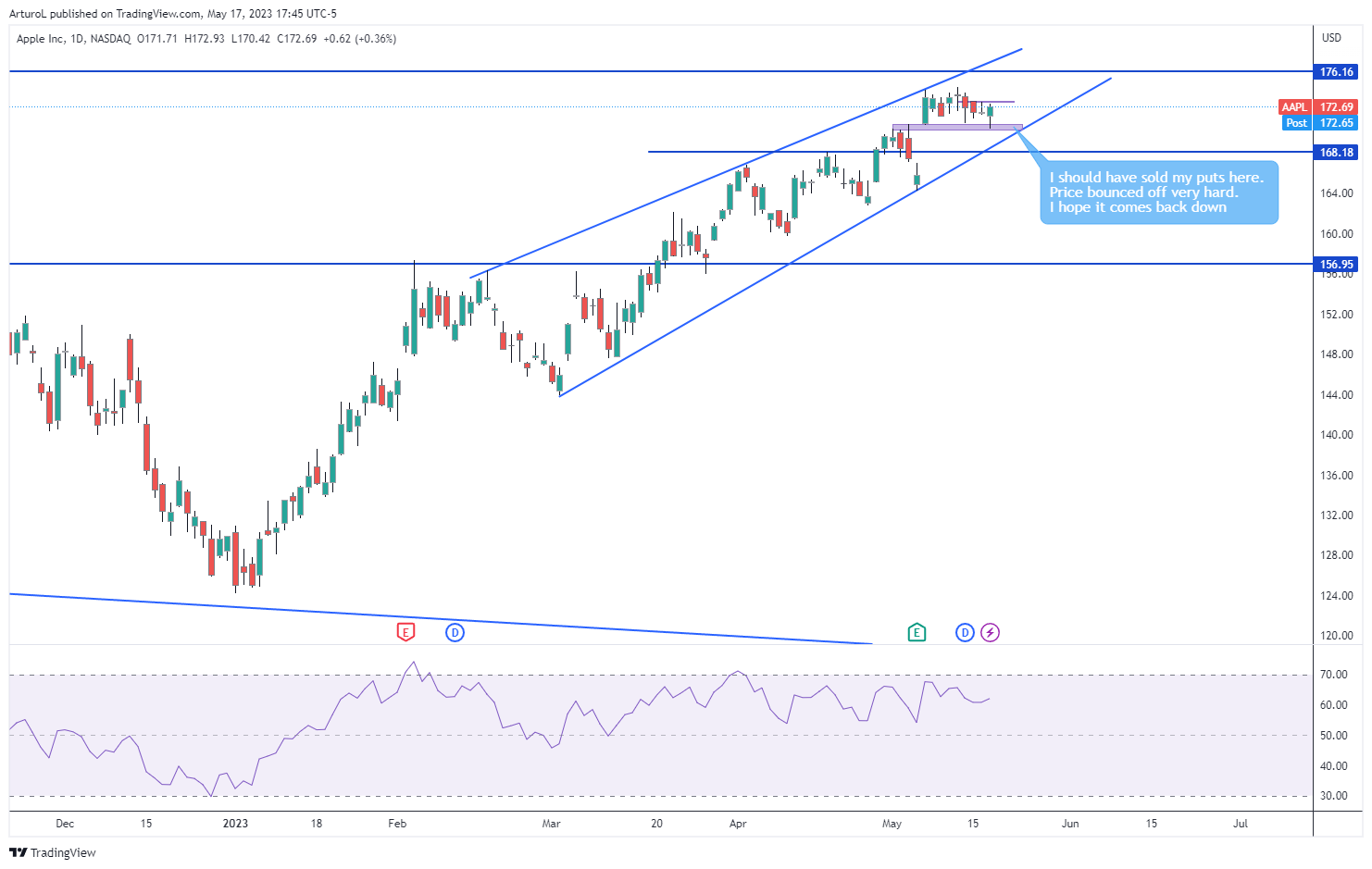Click the blue Post 172.65 price tag
The height and width of the screenshot is (869, 1372).
(x=1320, y=122)
